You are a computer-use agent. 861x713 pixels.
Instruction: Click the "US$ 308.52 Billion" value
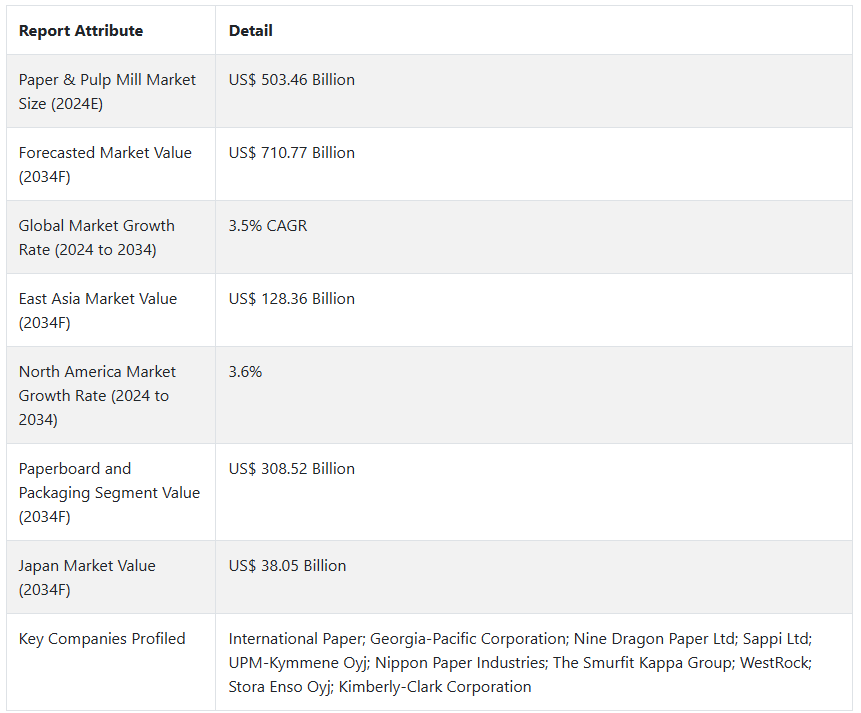click(x=292, y=469)
